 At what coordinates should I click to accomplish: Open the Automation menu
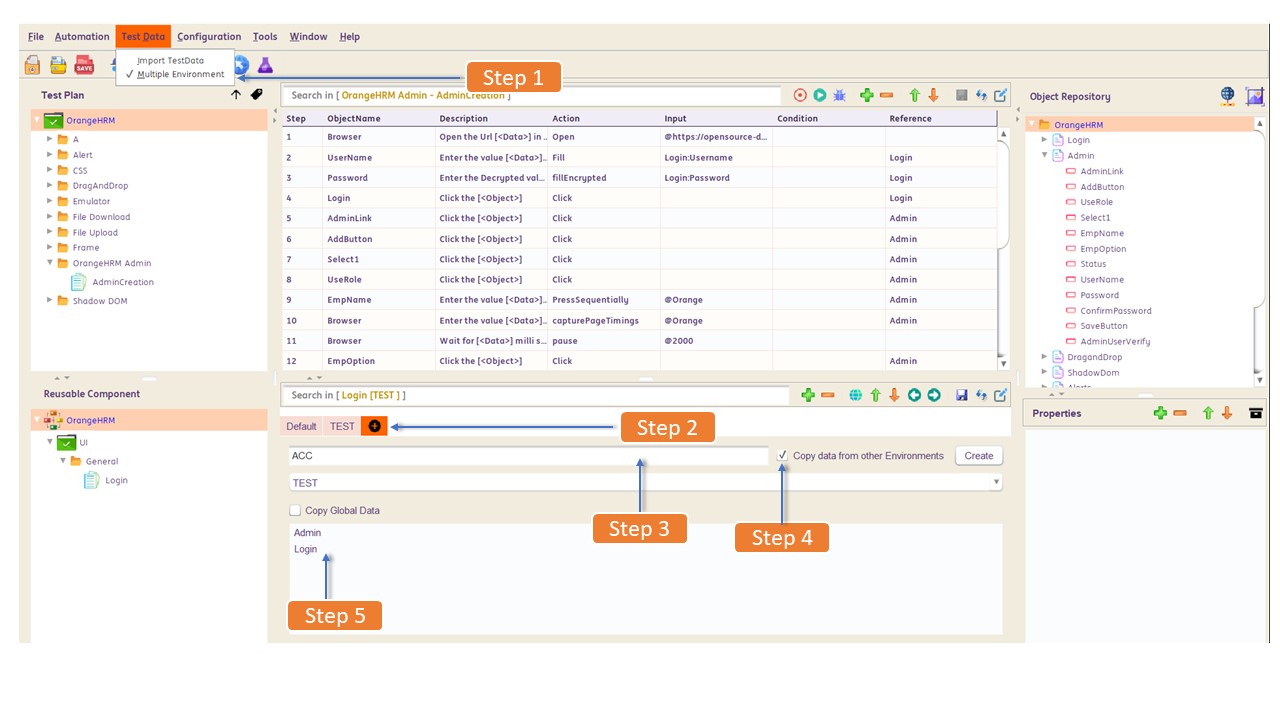point(82,36)
